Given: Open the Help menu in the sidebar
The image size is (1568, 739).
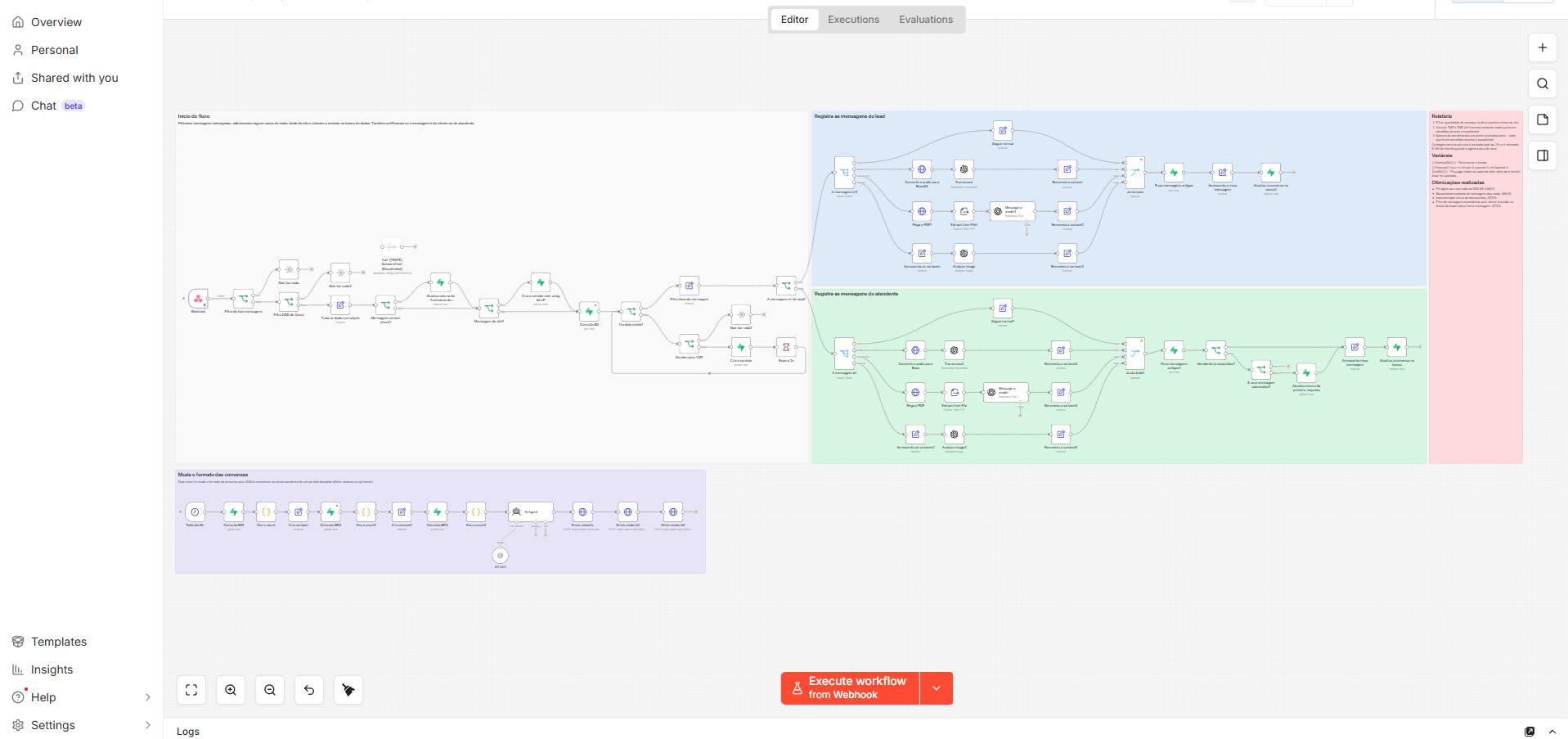Looking at the screenshot, I should [x=82, y=697].
